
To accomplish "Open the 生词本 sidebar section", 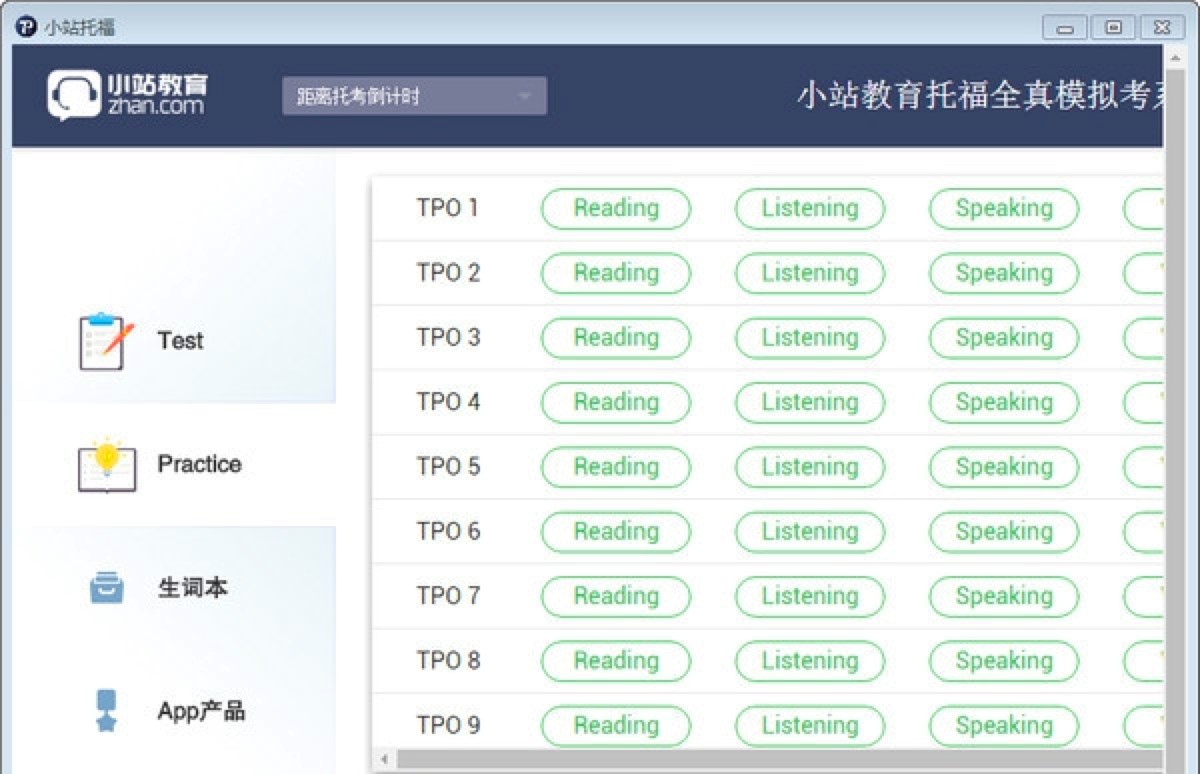I will pyautogui.click(x=174, y=588).
